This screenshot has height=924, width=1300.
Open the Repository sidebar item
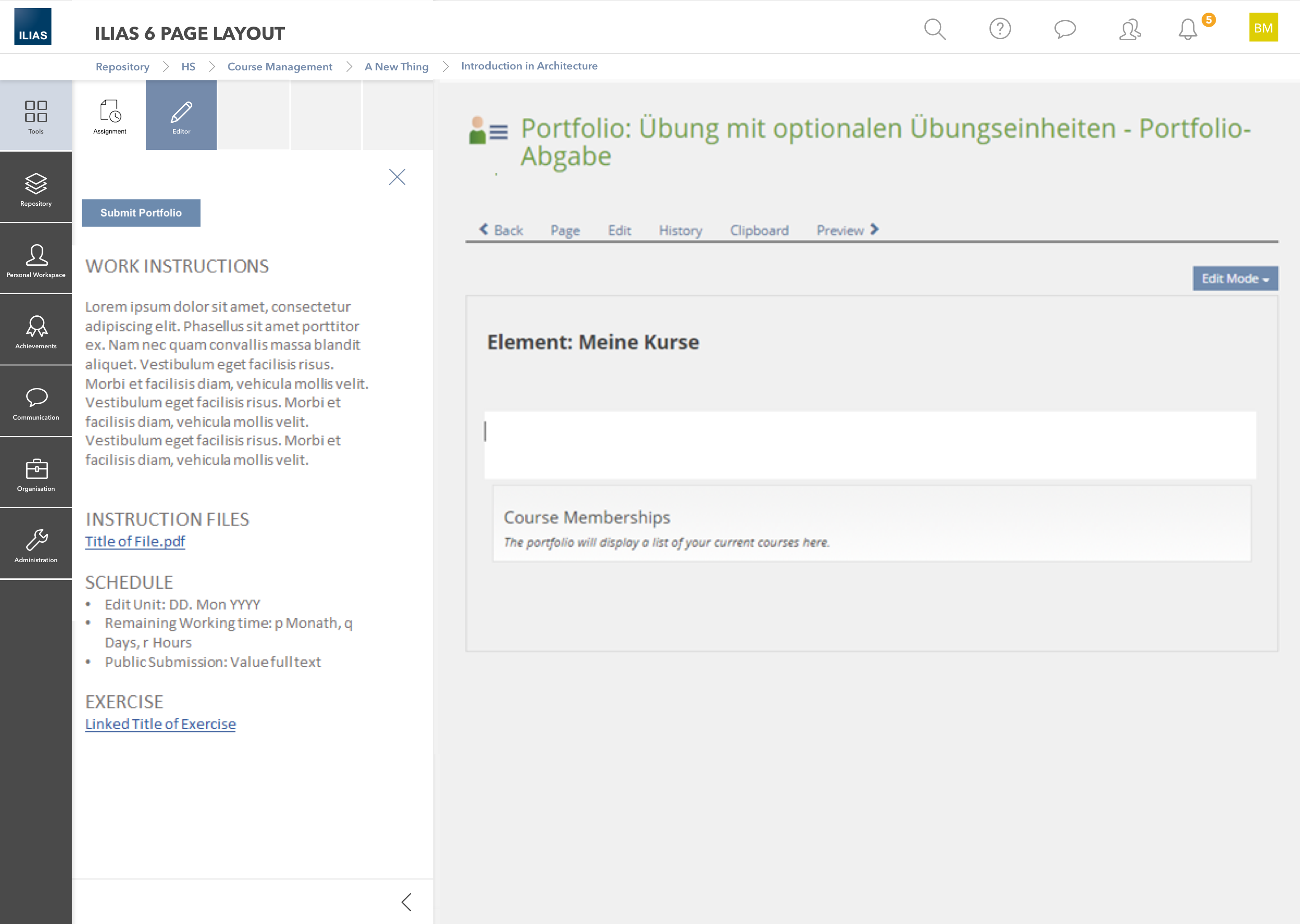tap(36, 188)
